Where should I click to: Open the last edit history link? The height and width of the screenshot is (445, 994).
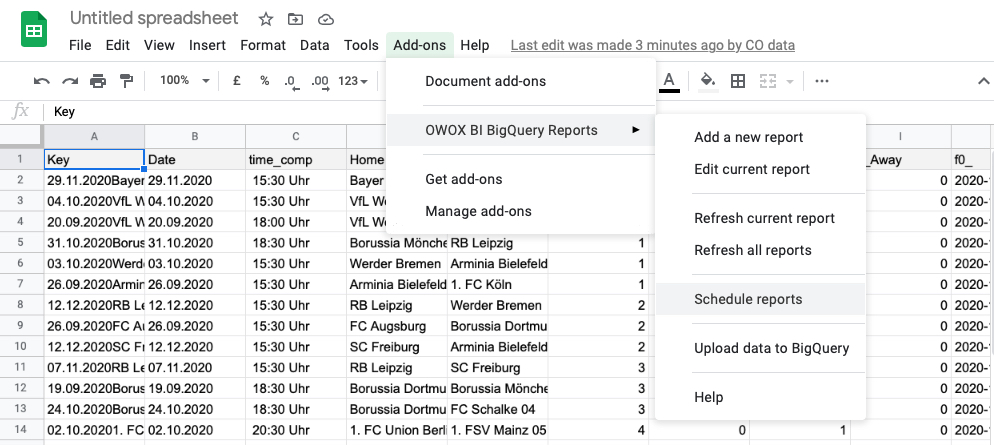click(x=652, y=45)
